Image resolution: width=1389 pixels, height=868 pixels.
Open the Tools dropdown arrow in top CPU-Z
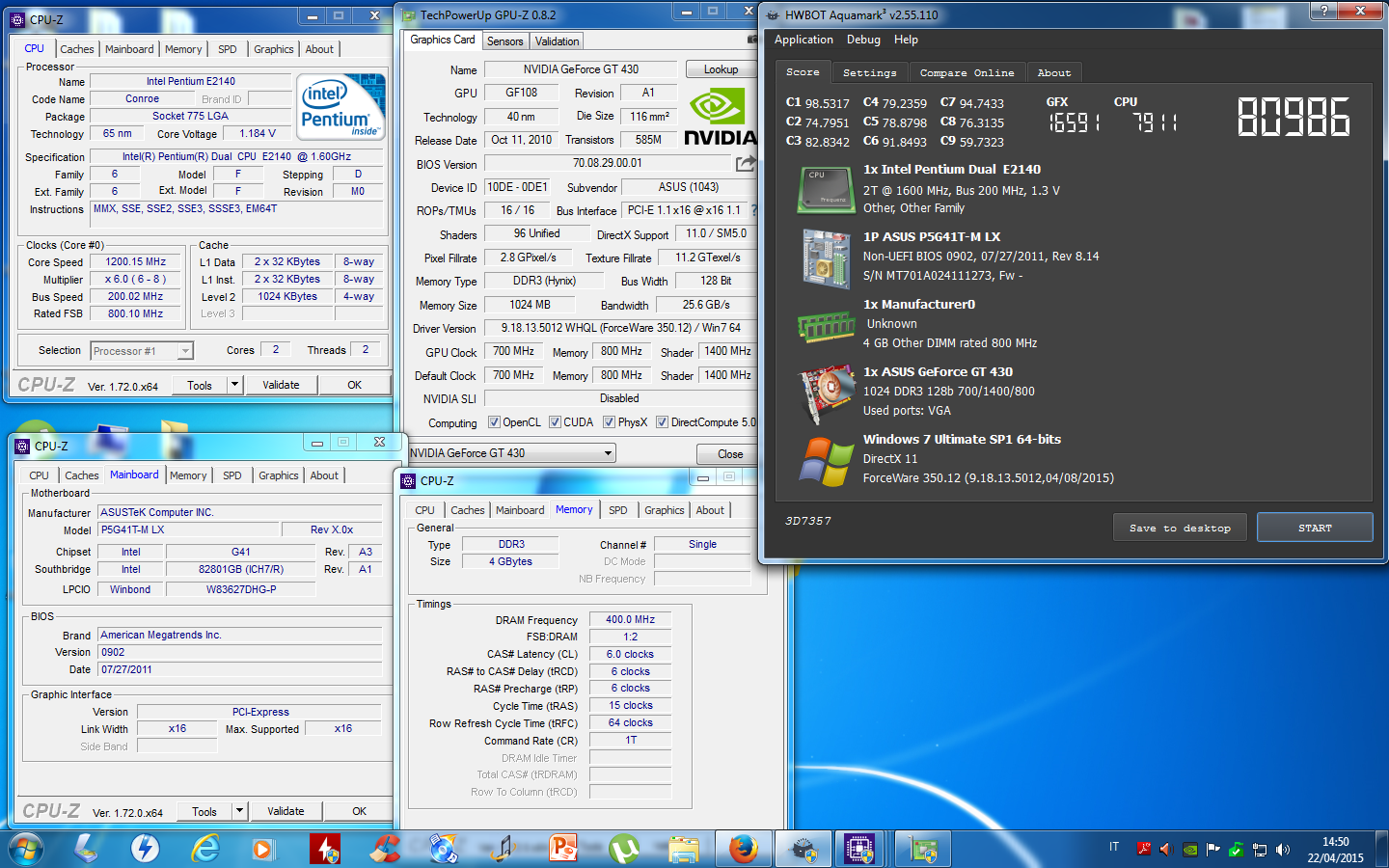[x=233, y=385]
